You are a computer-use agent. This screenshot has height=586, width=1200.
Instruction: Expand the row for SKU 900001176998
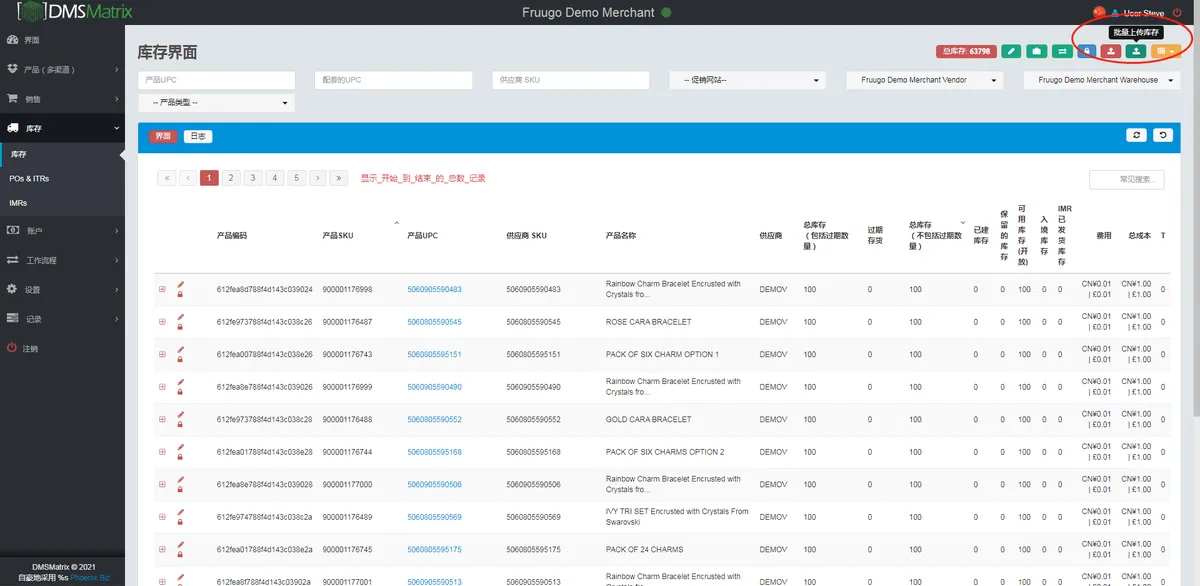[x=162, y=290]
